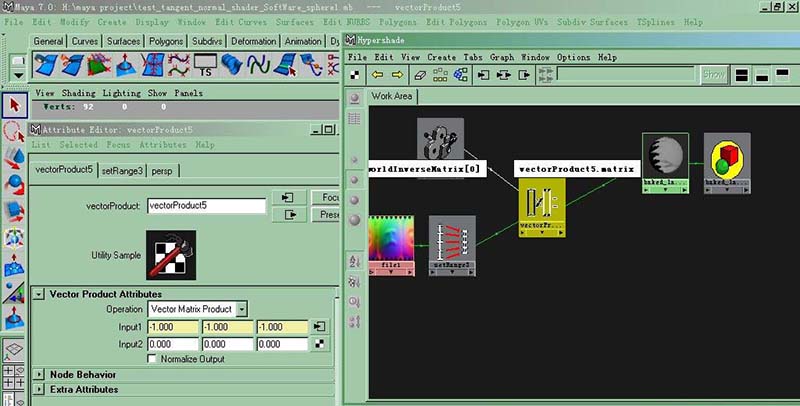Click Graph materials on selected objects icon
The height and width of the screenshot is (406, 800).
tap(460, 75)
